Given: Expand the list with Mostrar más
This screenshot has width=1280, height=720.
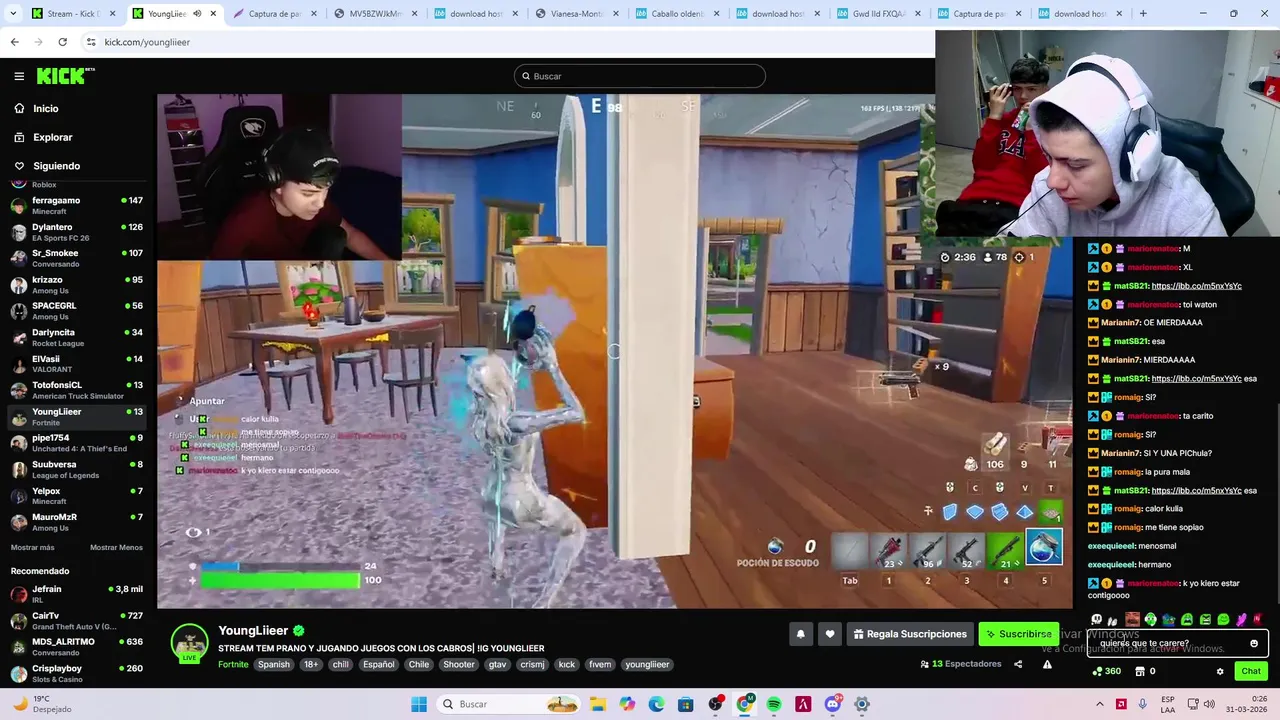Looking at the screenshot, I should coord(33,547).
